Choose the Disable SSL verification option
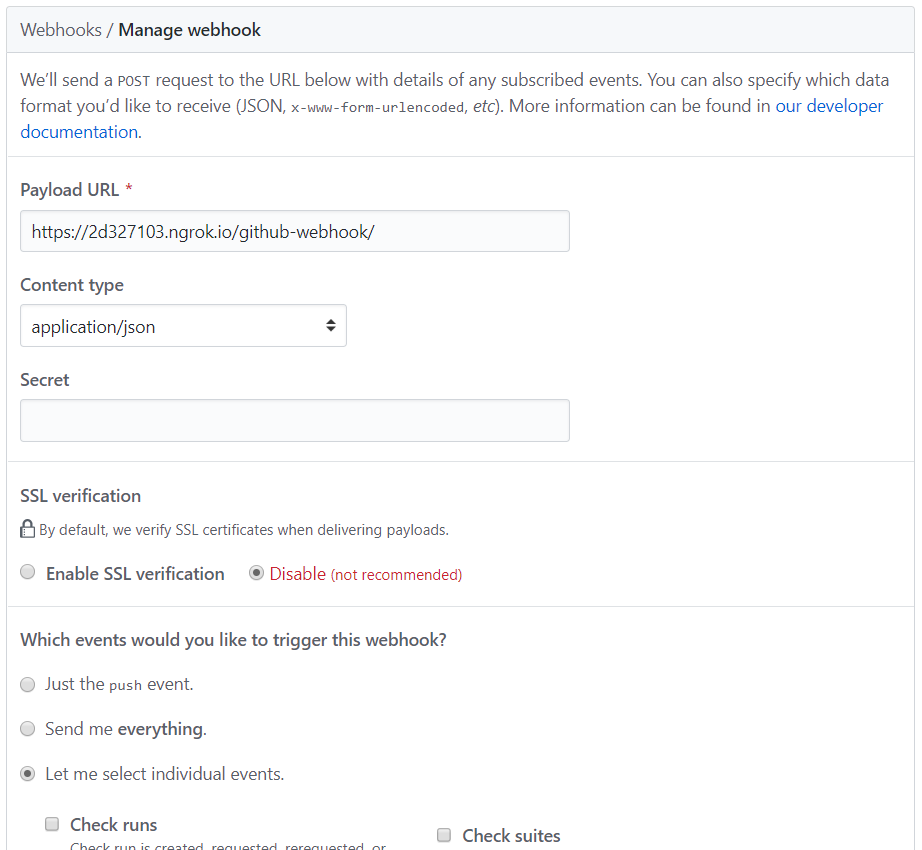Viewport: 922px width, 850px height. pyautogui.click(x=257, y=573)
